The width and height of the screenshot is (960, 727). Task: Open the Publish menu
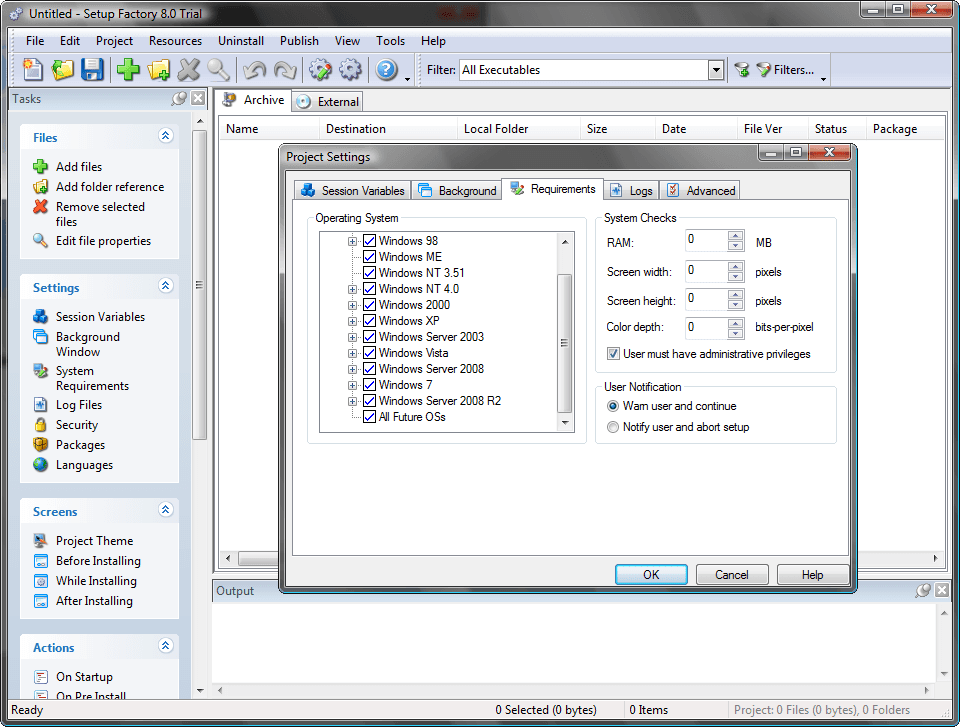click(299, 41)
